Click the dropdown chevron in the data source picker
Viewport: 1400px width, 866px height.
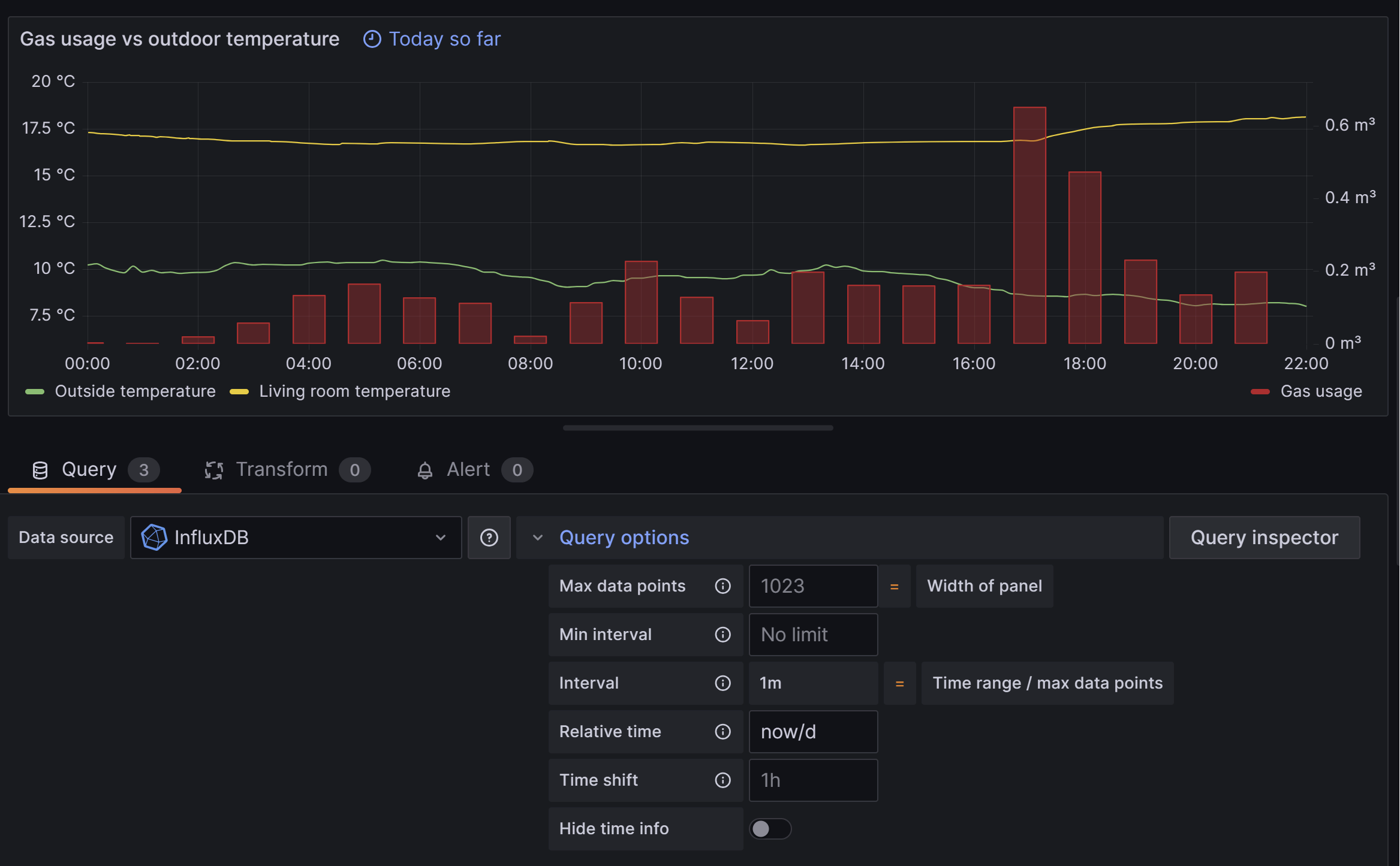click(x=441, y=538)
